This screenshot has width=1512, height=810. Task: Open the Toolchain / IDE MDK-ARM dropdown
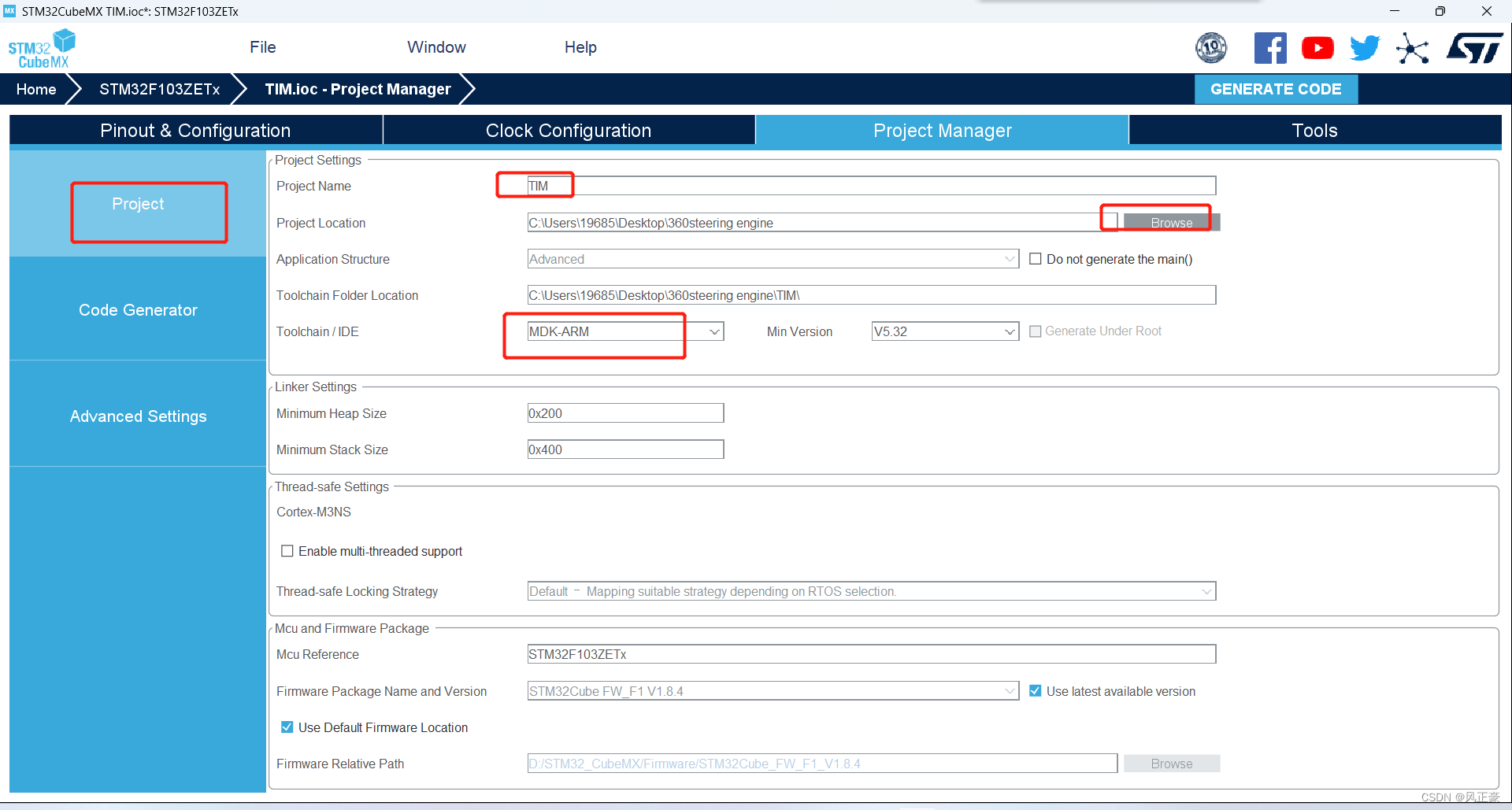(x=625, y=331)
